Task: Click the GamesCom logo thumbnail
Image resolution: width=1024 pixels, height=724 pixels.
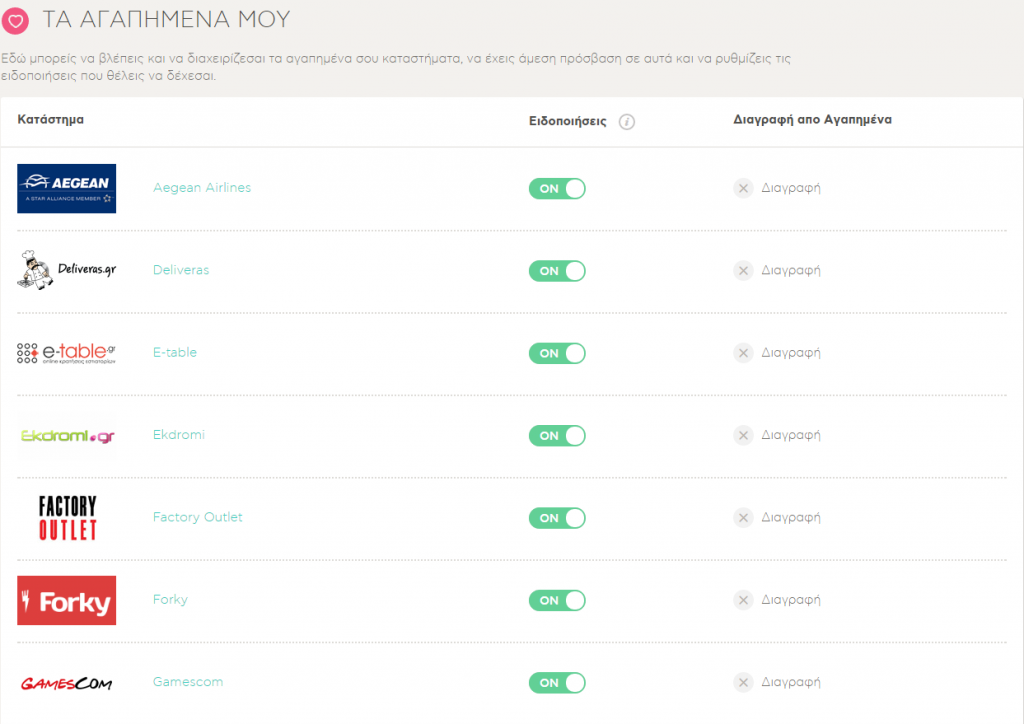Action: click(x=67, y=684)
